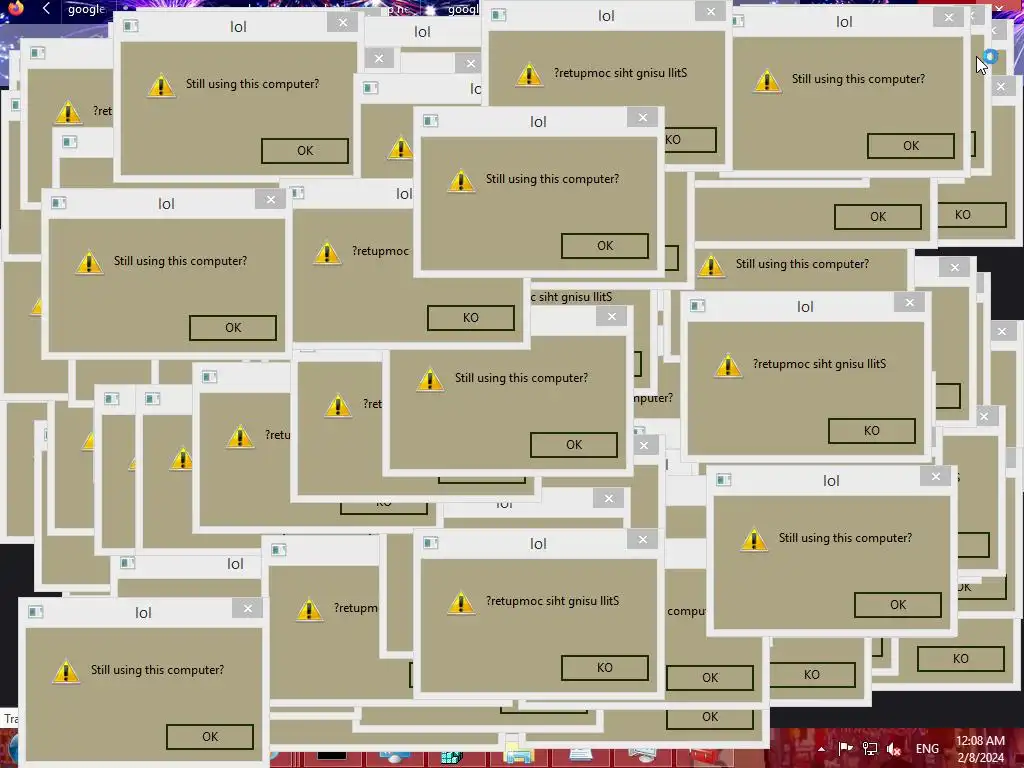Show hidden system tray icons
The height and width of the screenshot is (768, 1024).
[x=822, y=749]
